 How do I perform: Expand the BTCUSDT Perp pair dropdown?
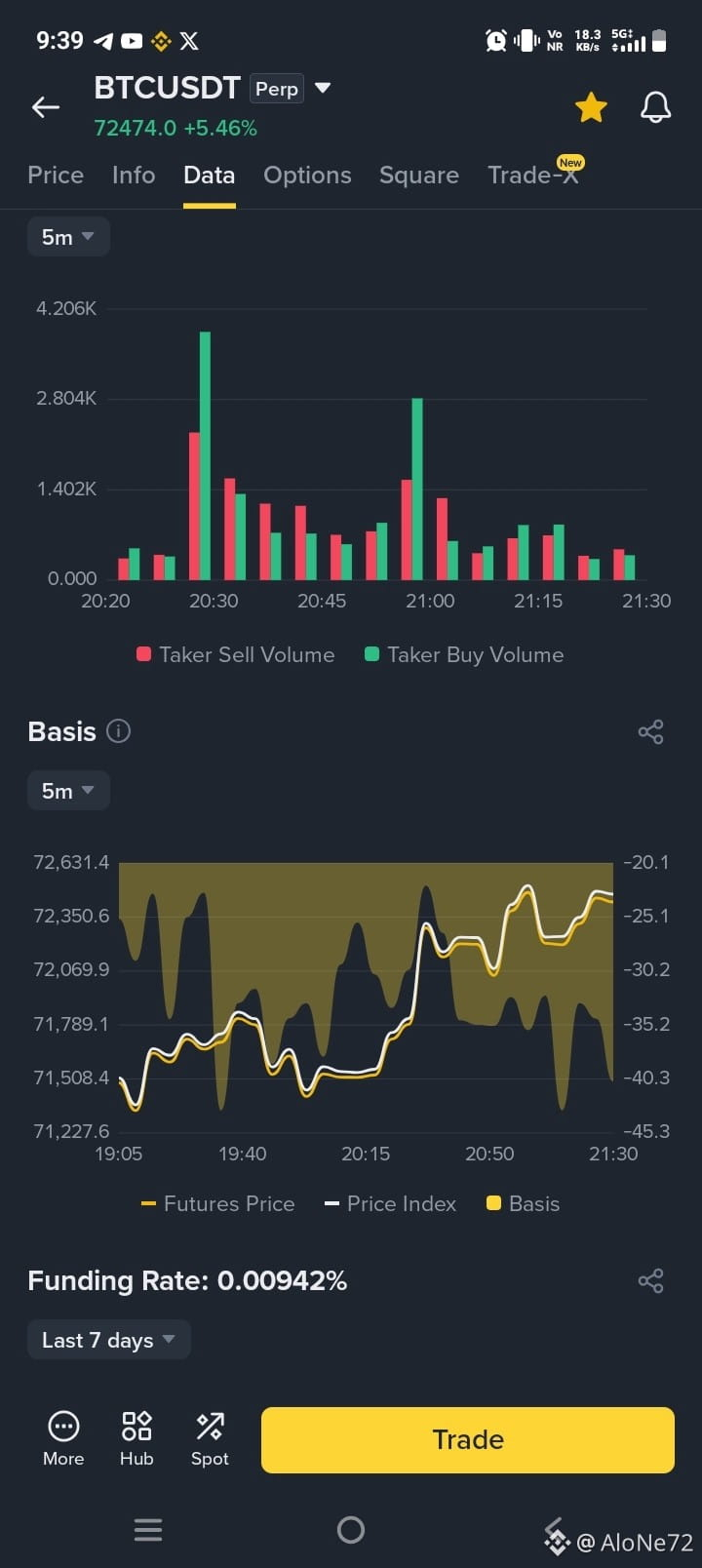tap(323, 88)
